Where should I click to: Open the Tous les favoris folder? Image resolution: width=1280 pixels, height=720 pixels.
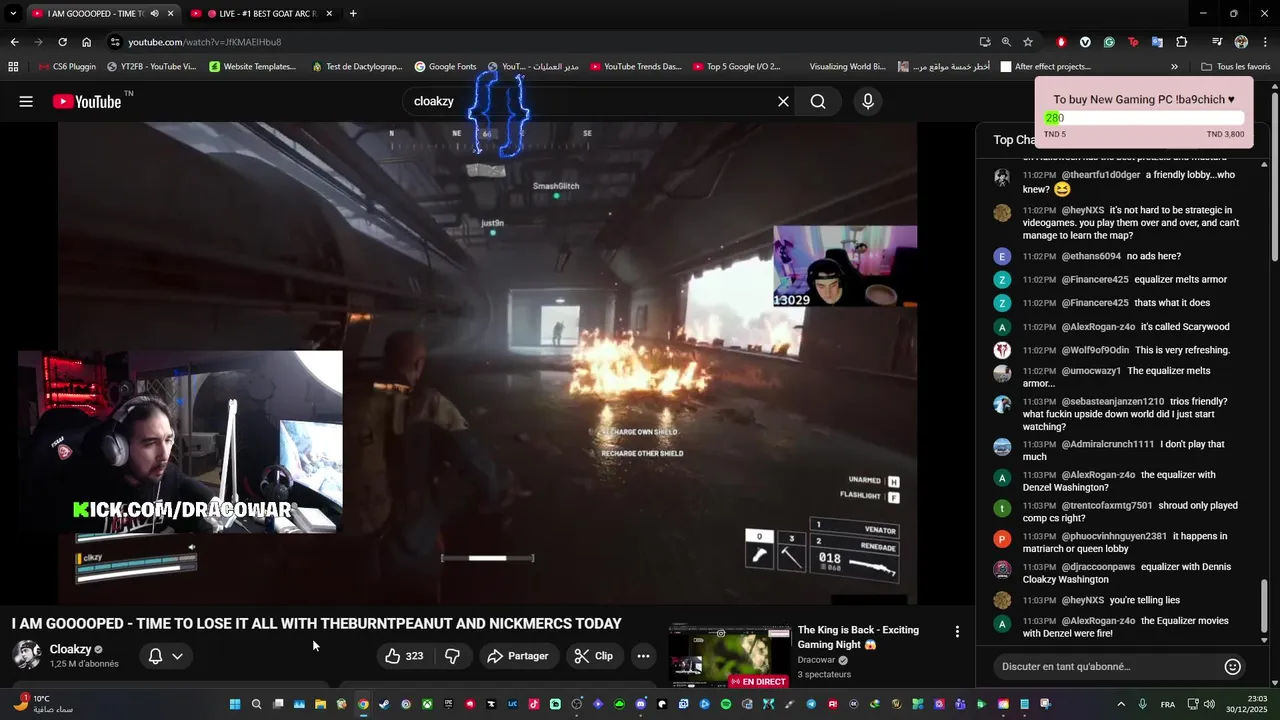click(1235, 67)
